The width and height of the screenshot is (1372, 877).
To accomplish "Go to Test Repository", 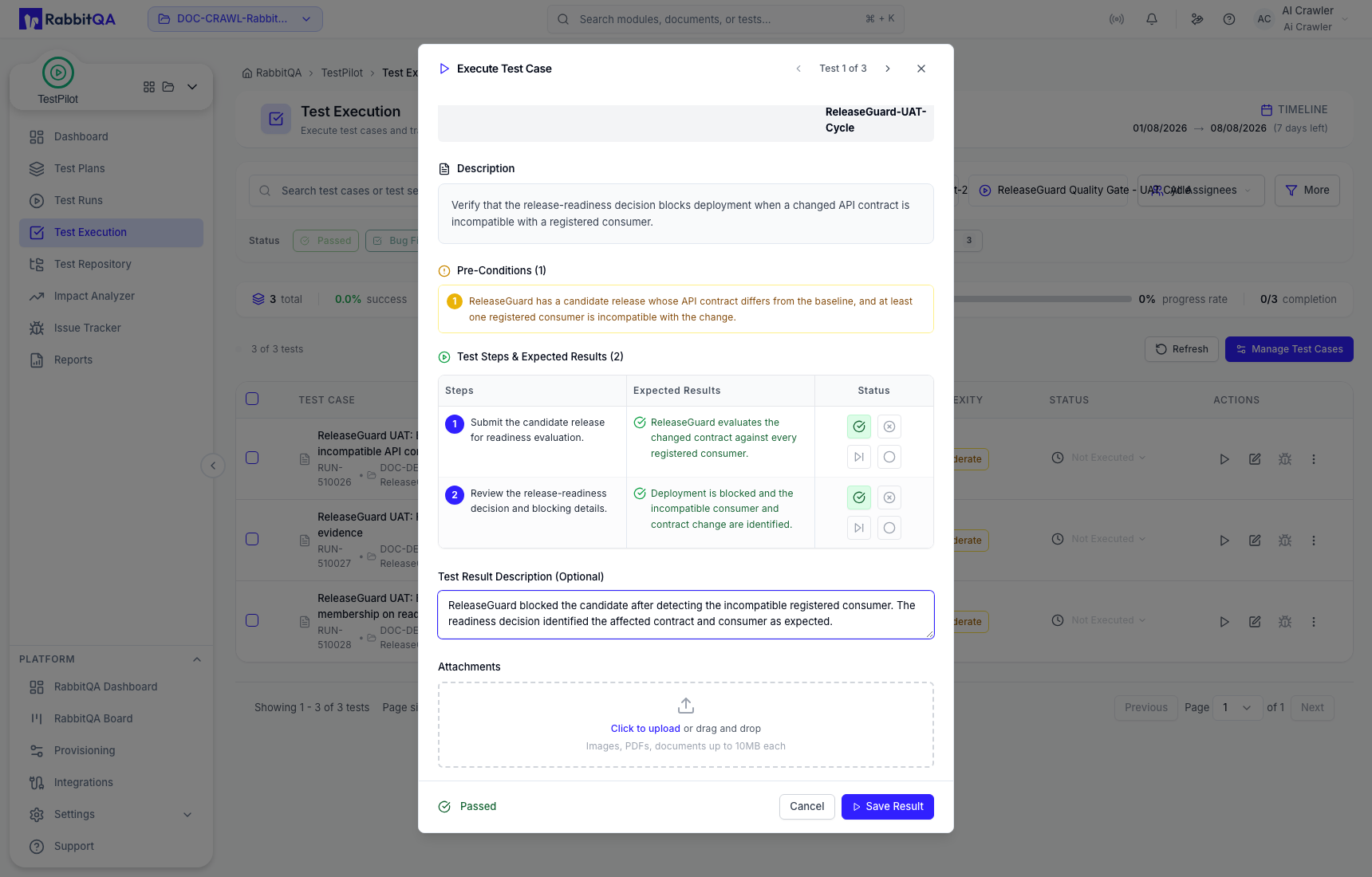I will coord(111,265).
